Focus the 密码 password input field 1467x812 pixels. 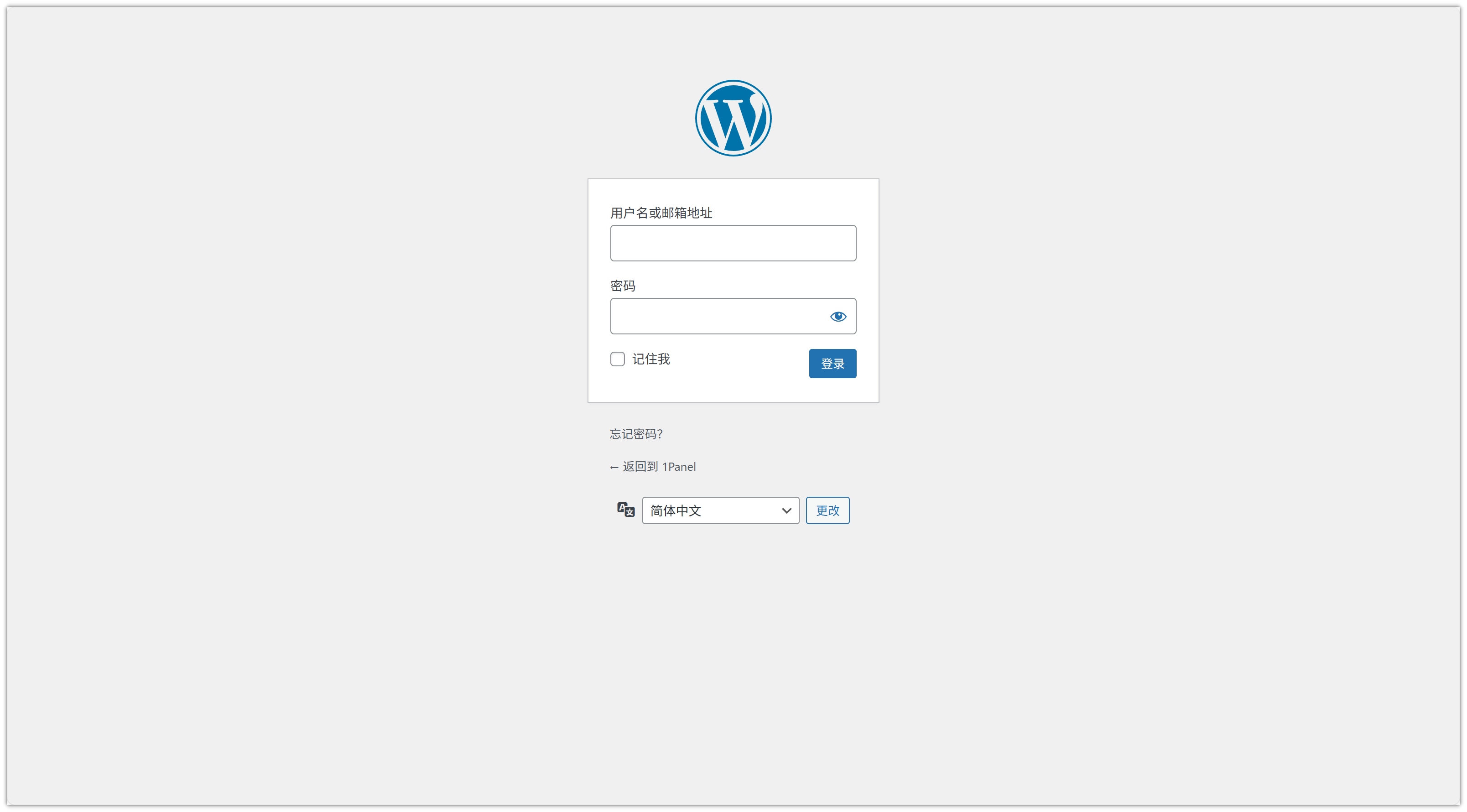718,316
